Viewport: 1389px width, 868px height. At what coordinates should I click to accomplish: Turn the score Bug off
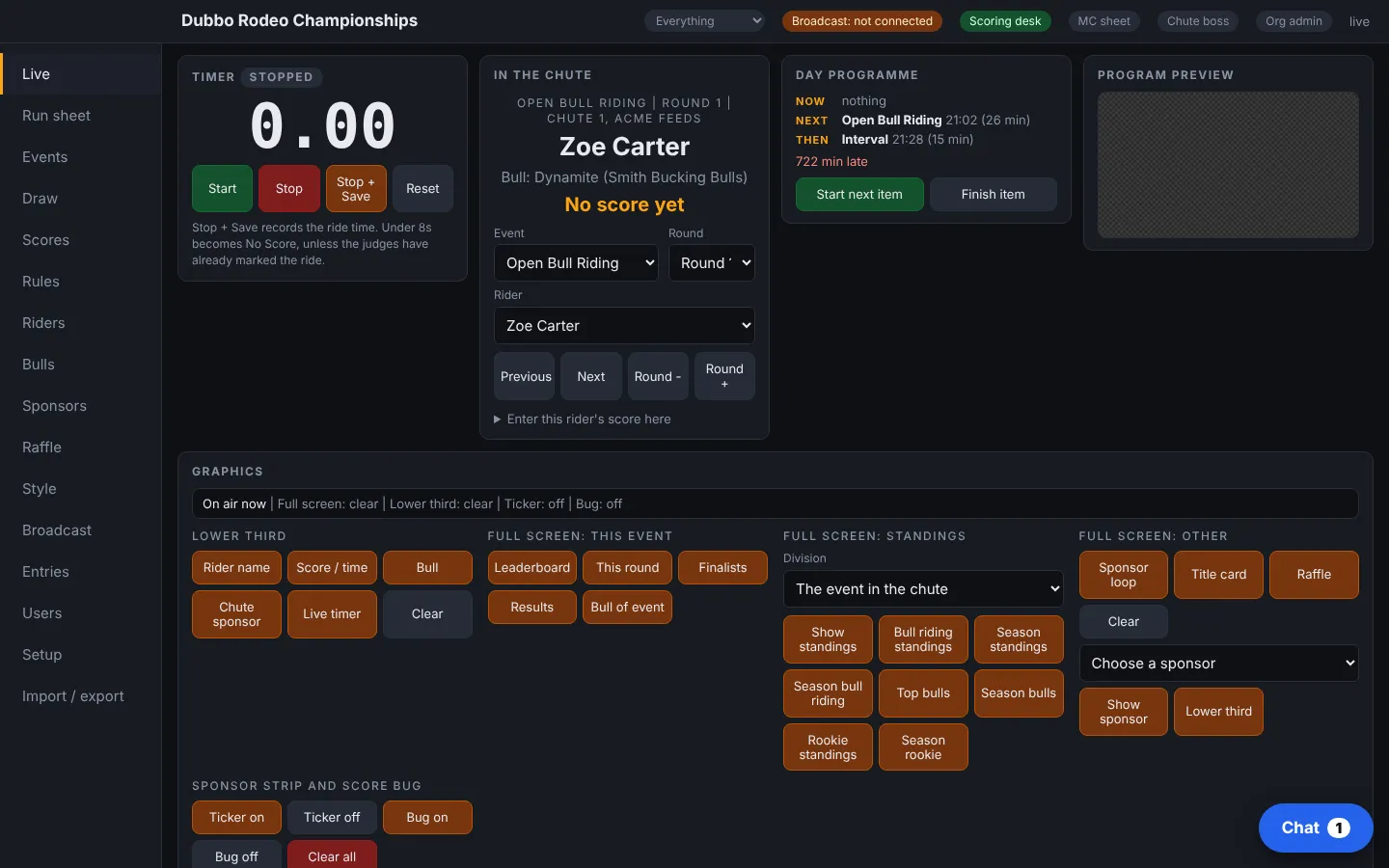click(x=236, y=856)
